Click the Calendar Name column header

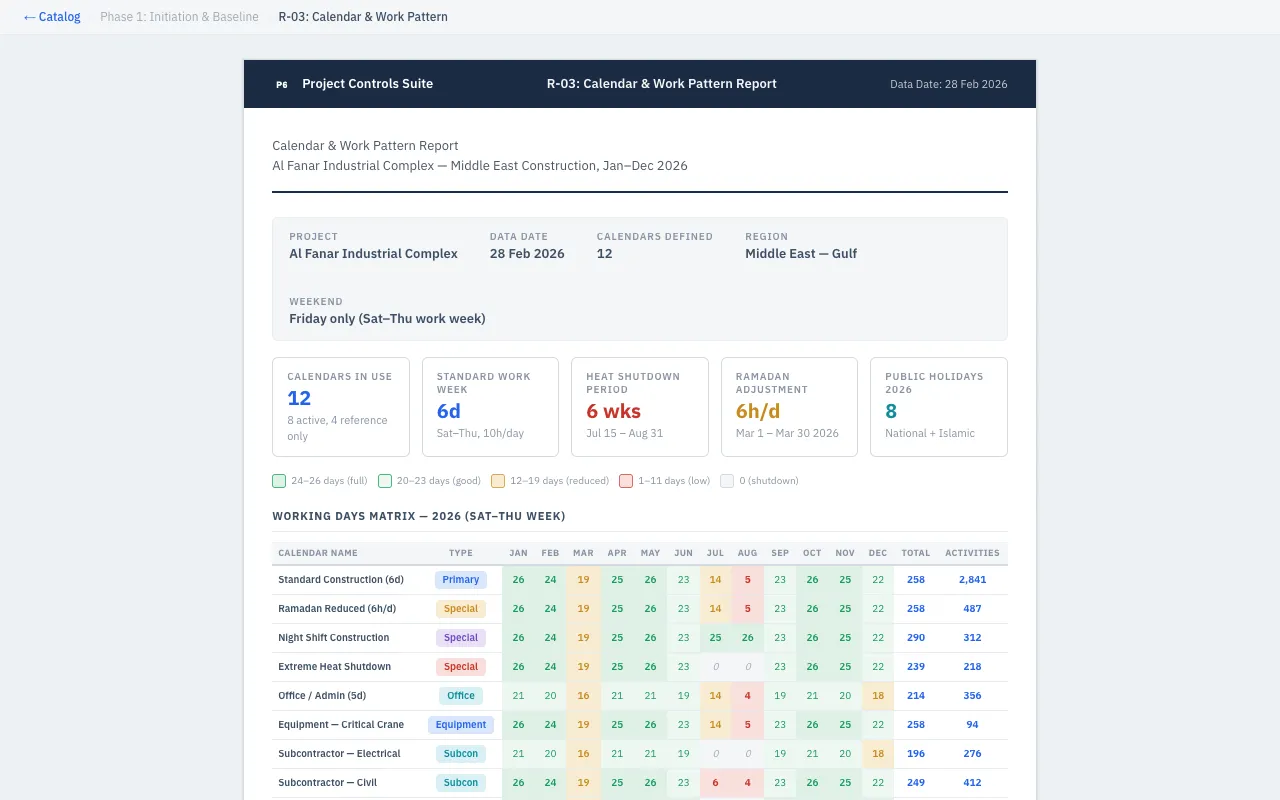317,553
